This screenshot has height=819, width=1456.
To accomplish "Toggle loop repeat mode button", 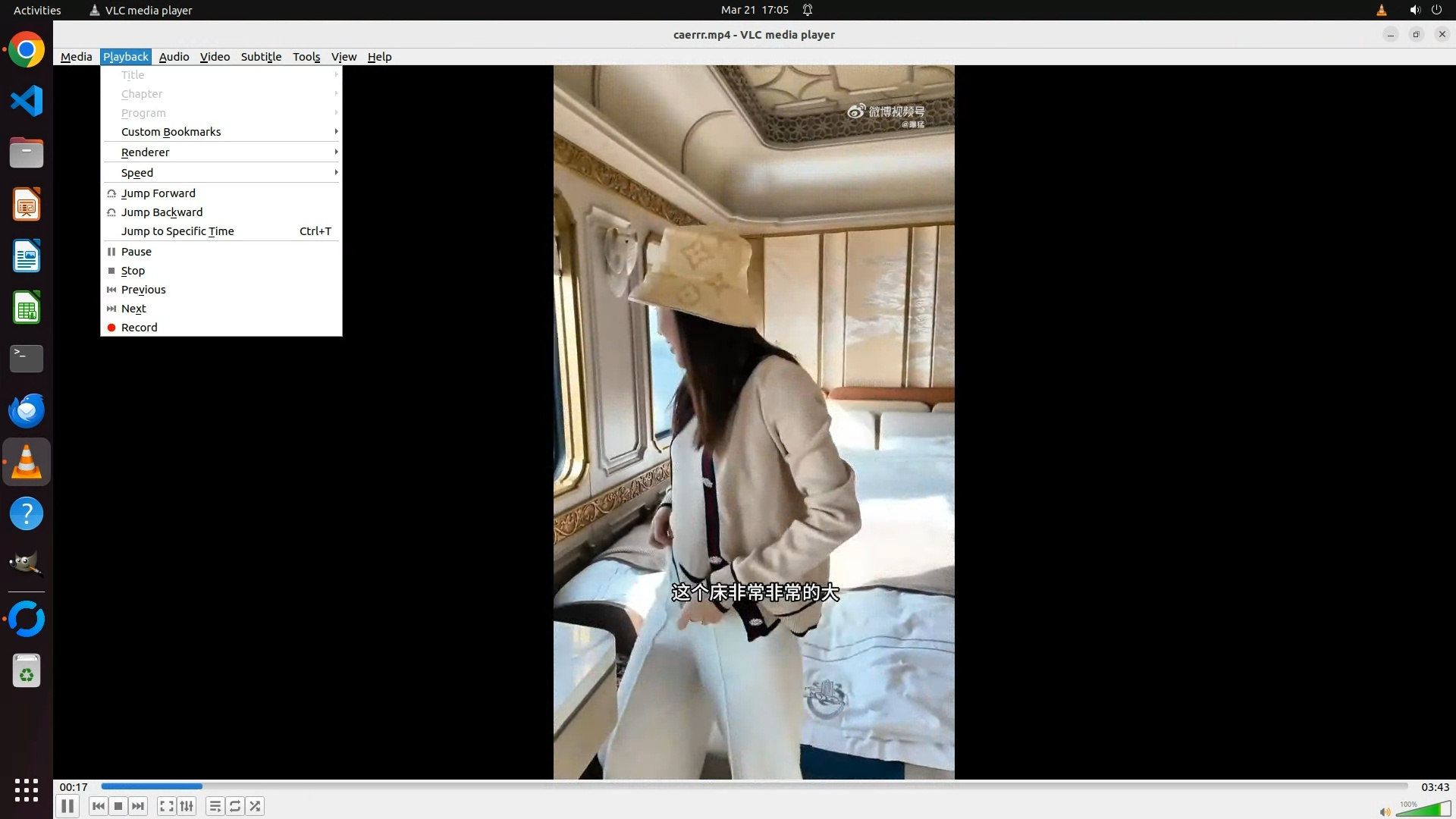I will pyautogui.click(x=235, y=806).
